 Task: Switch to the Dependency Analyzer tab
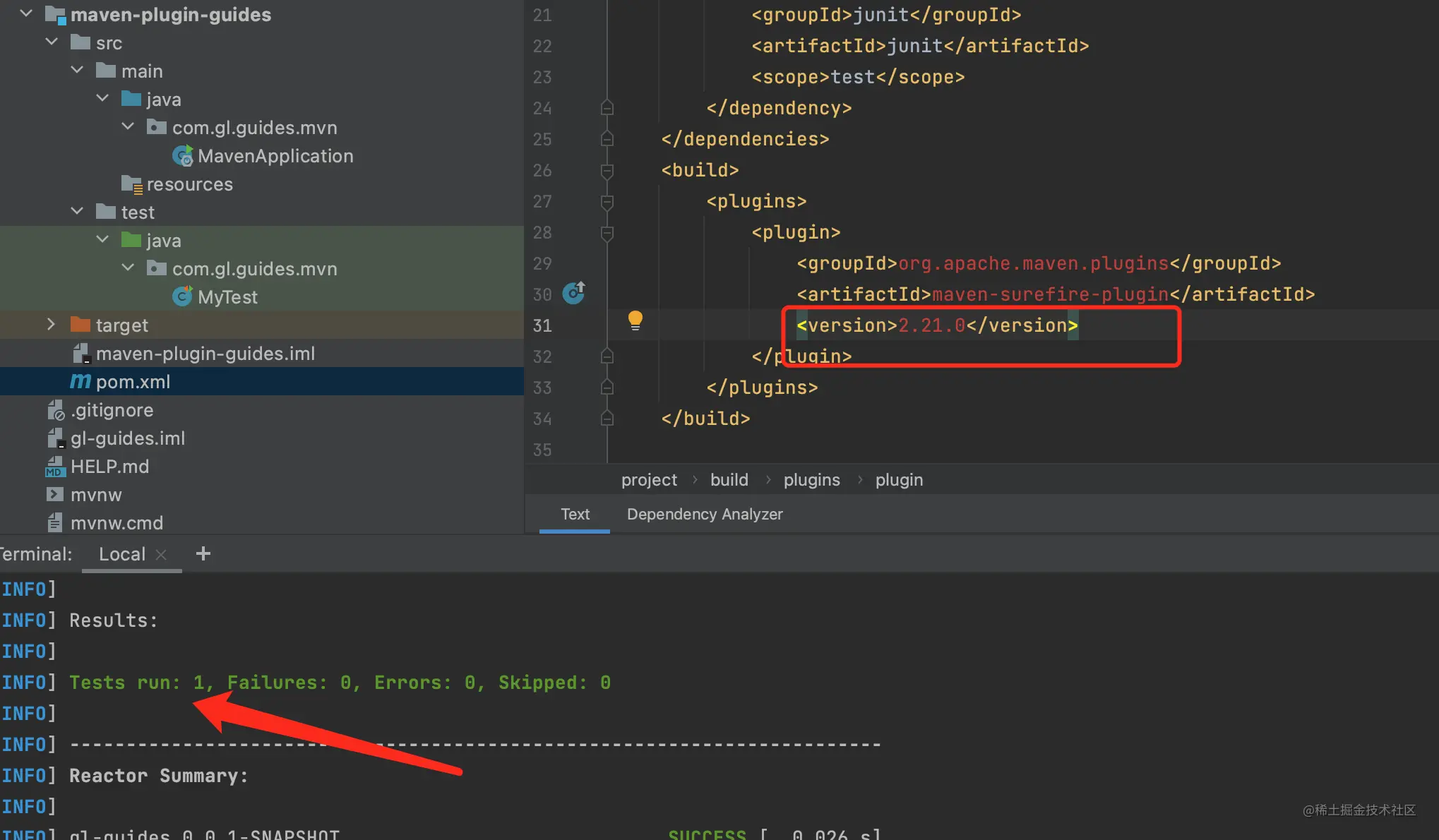pos(704,514)
